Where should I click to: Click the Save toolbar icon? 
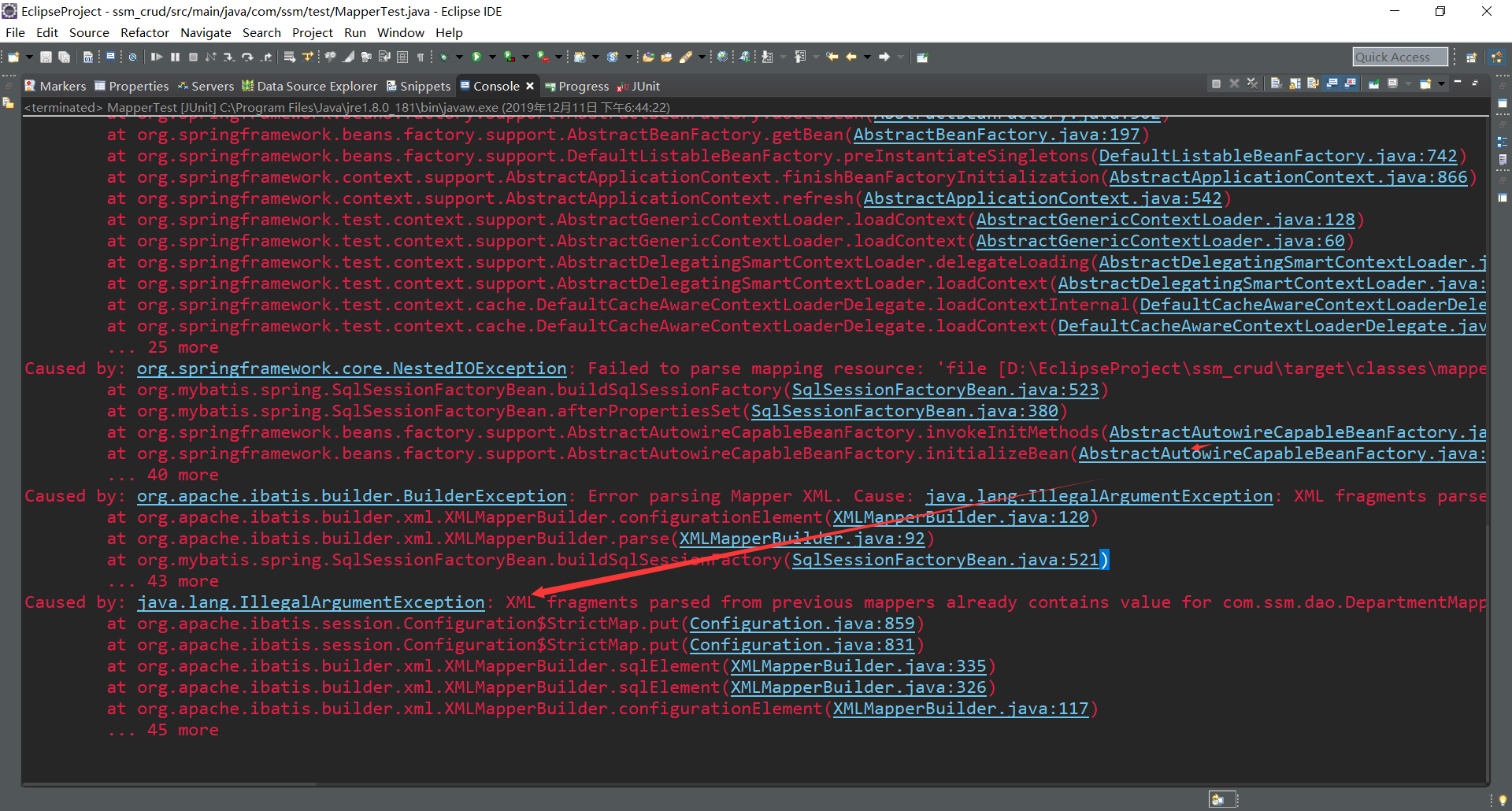(46, 57)
